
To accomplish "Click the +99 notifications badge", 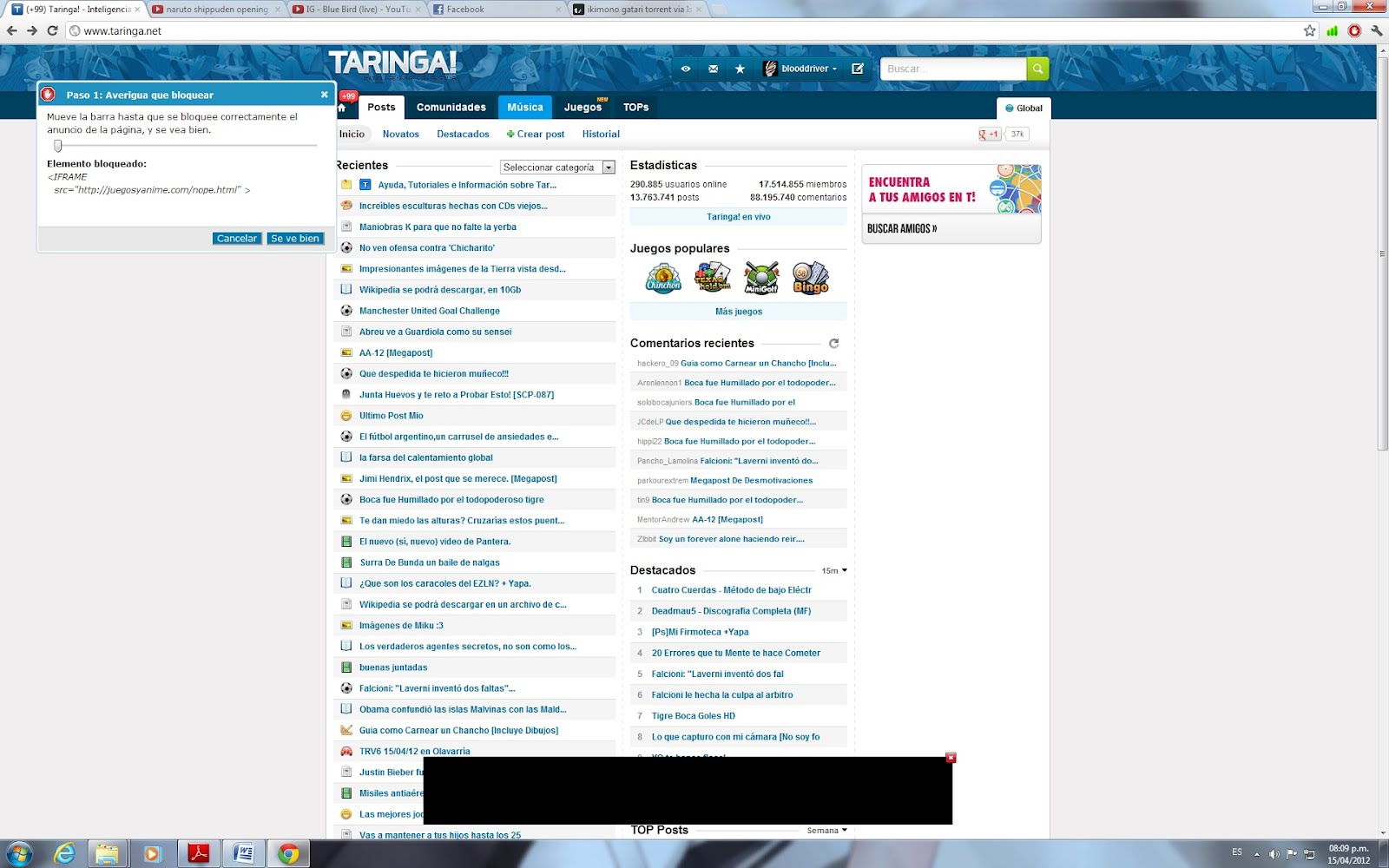I will click(x=348, y=96).
